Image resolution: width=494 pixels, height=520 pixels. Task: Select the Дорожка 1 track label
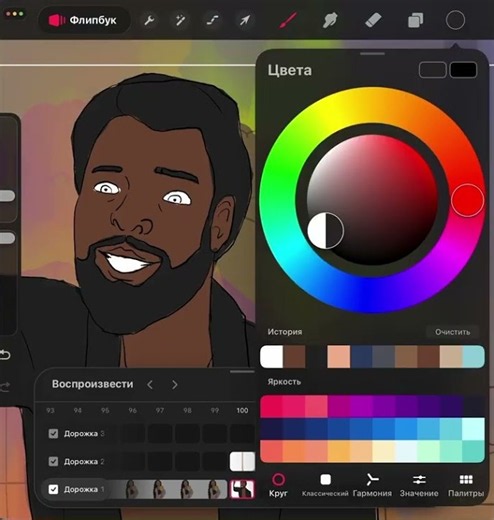pyautogui.click(x=84, y=489)
